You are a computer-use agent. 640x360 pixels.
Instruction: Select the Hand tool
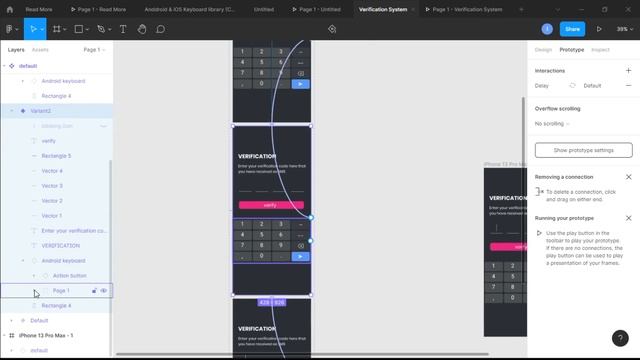click(x=142, y=29)
